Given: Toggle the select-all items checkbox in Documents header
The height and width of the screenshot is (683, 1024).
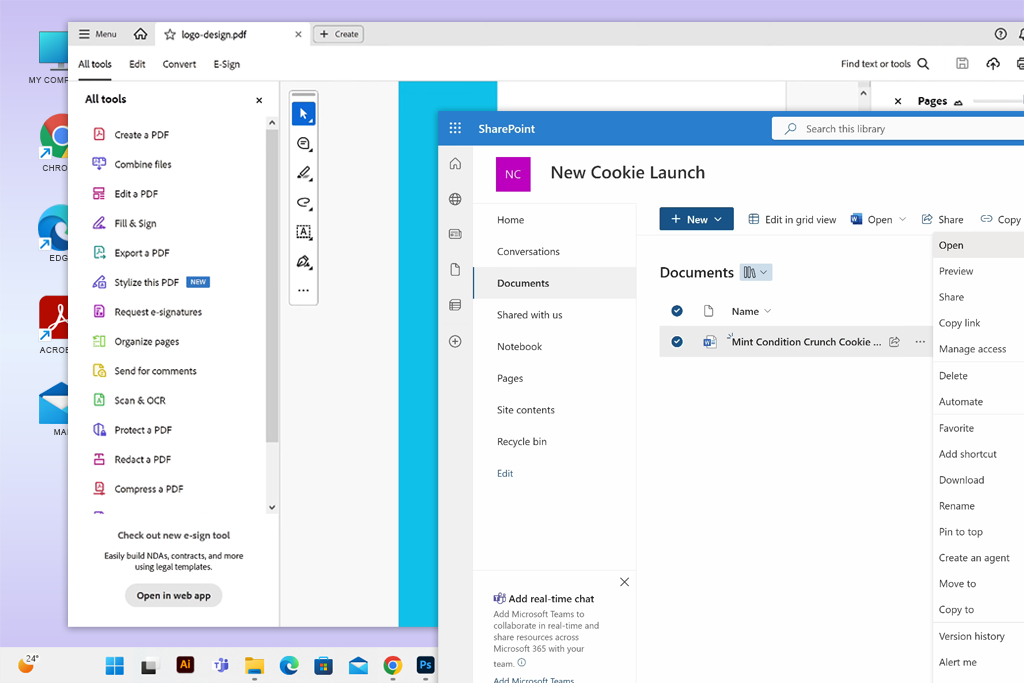Looking at the screenshot, I should pyautogui.click(x=677, y=311).
